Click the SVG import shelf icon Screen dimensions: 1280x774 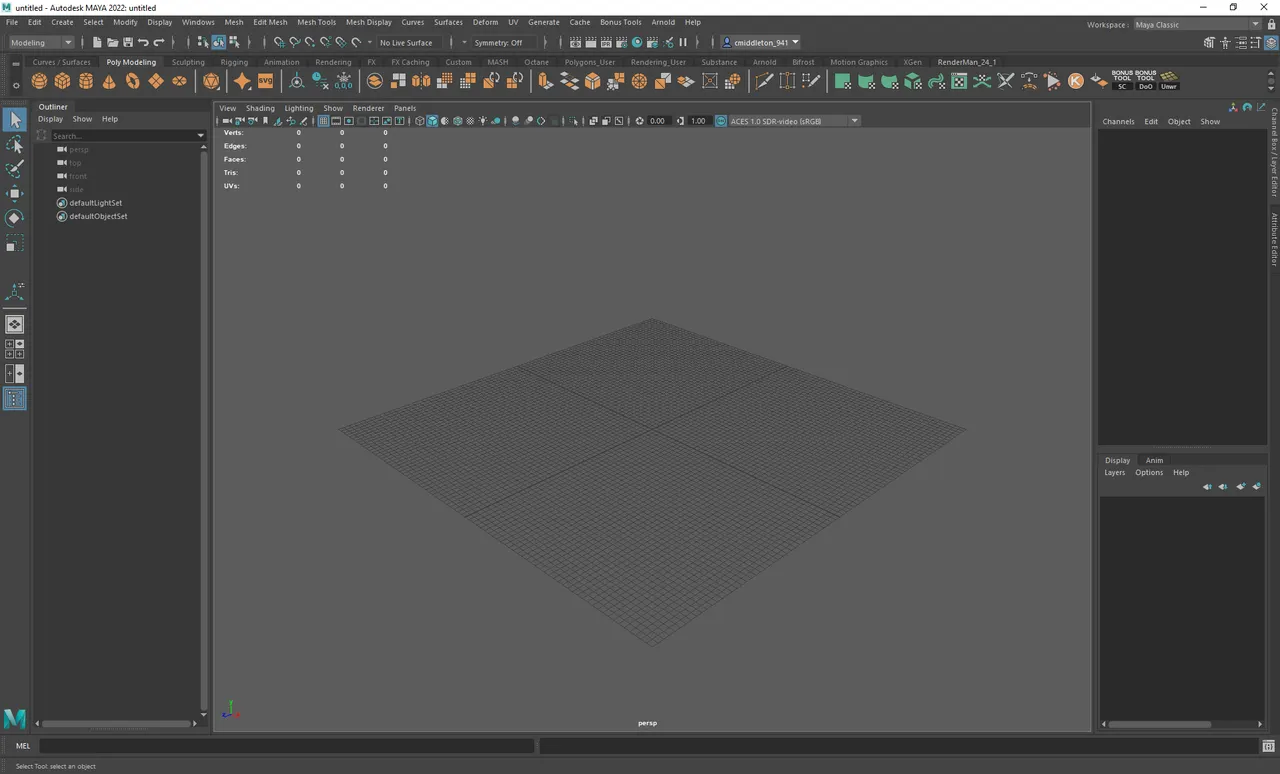[265, 81]
